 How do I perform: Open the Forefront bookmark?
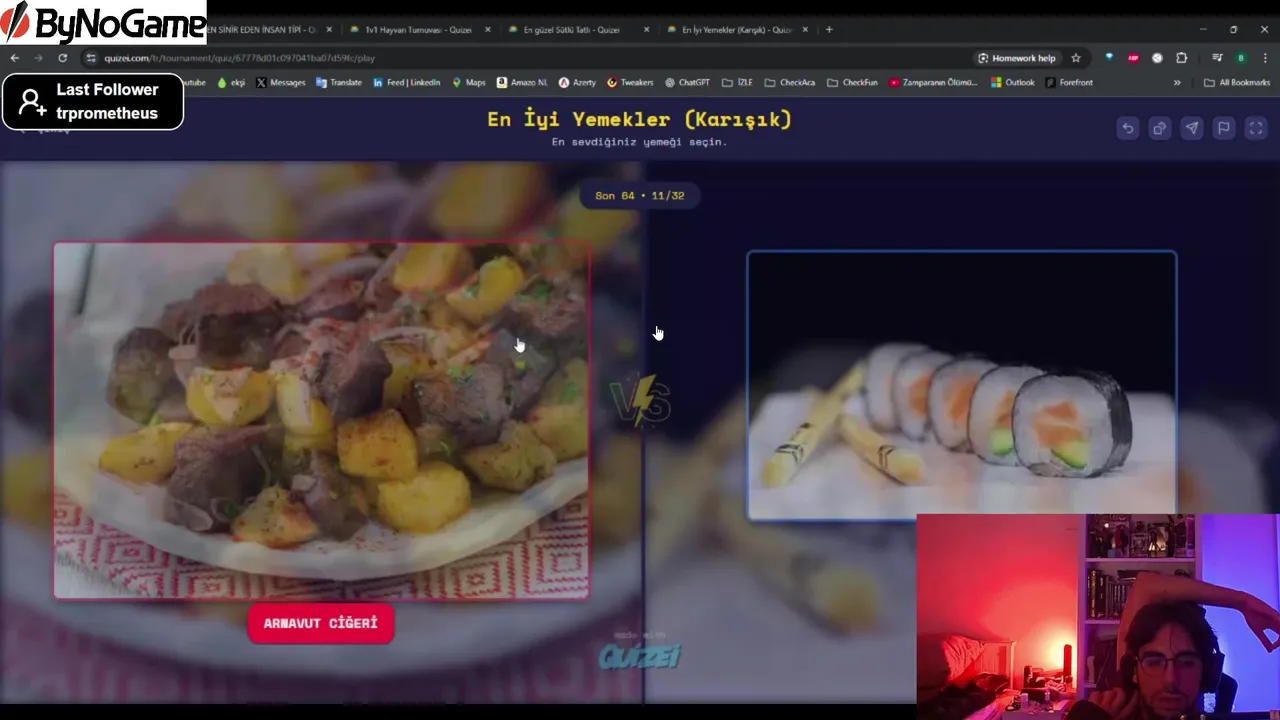click(1069, 82)
